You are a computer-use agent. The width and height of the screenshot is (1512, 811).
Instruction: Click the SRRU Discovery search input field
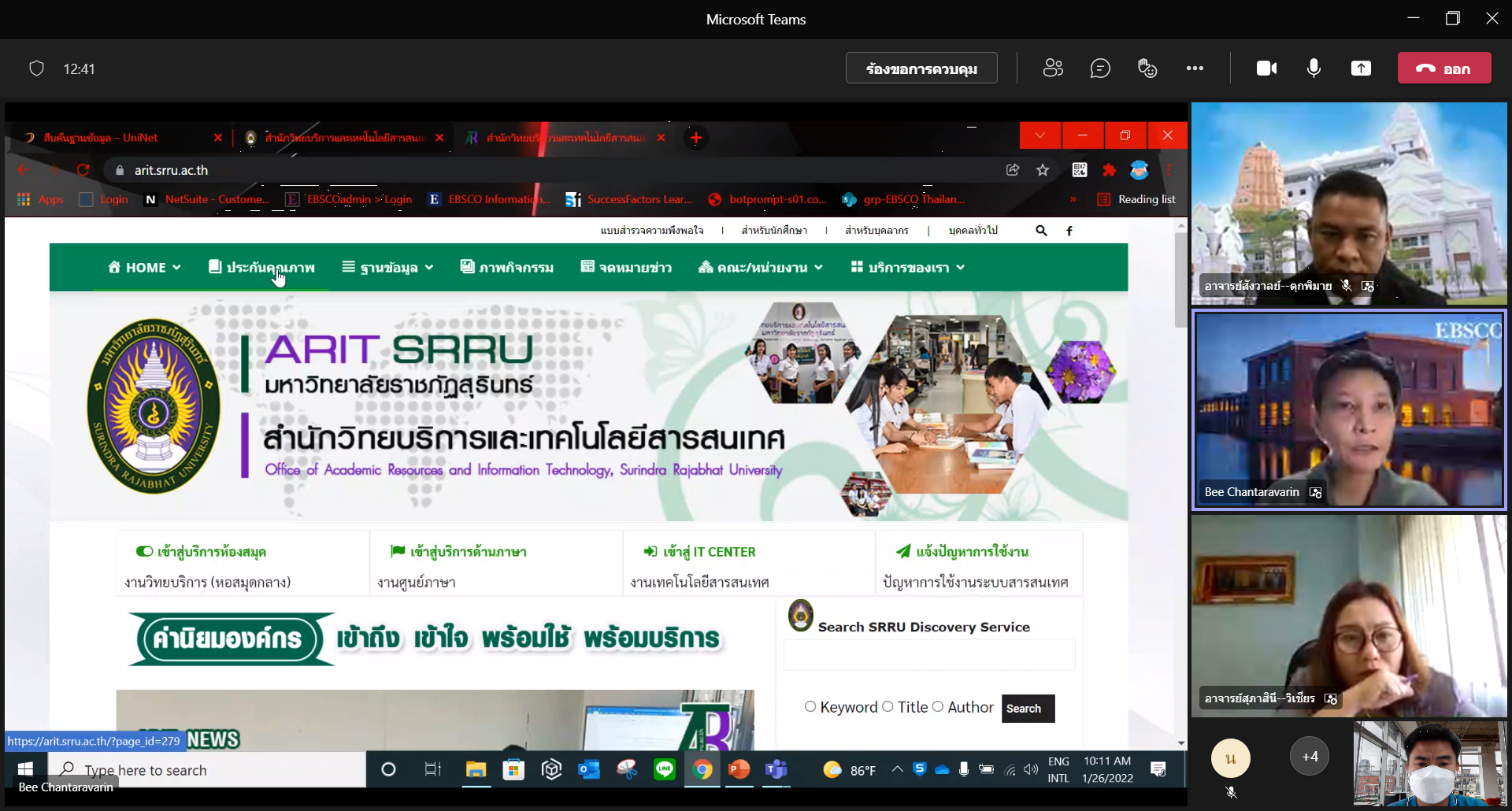pos(929,655)
